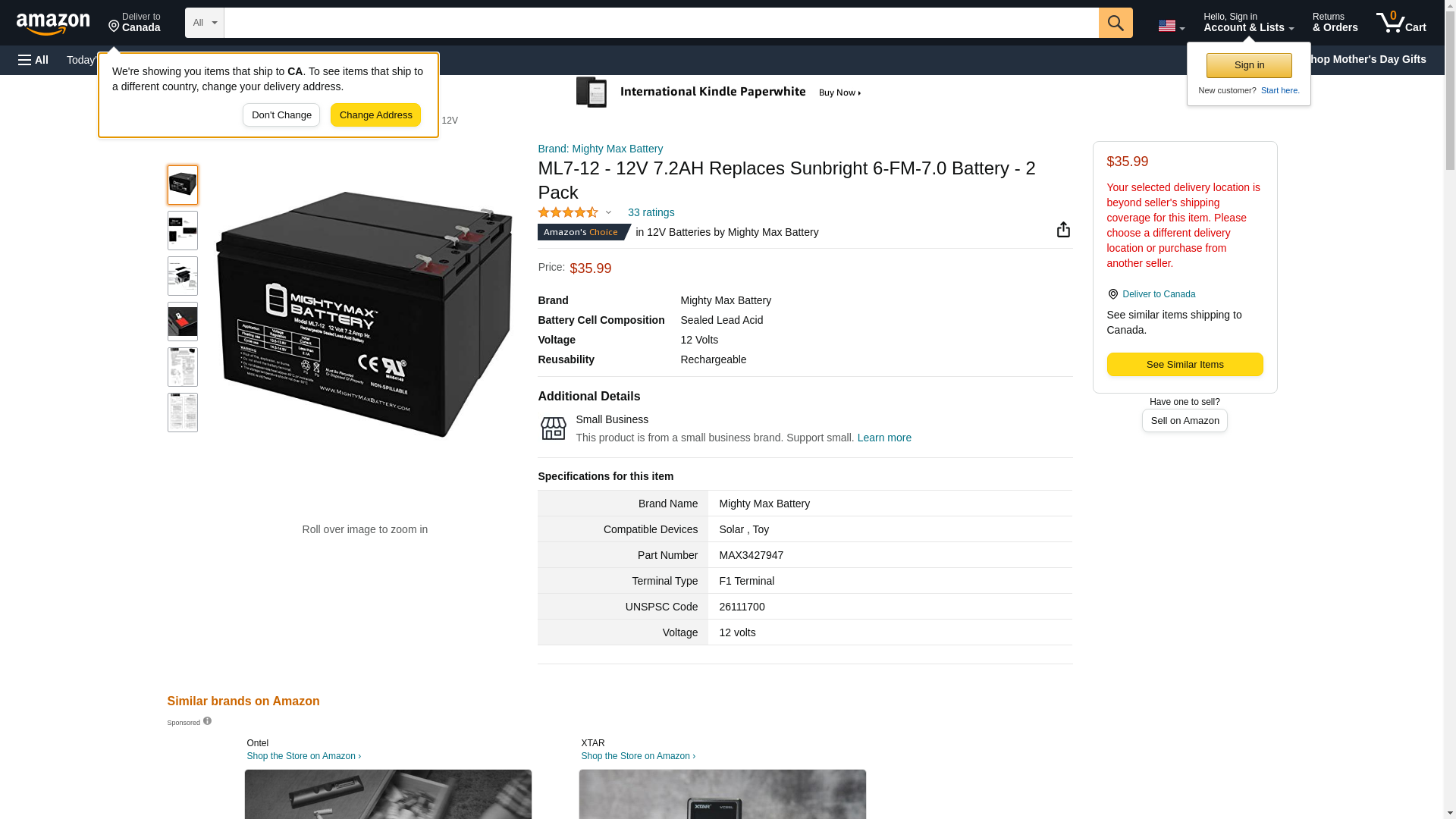Click the Amazon logo
The height and width of the screenshot is (819, 1456).
point(53,24)
